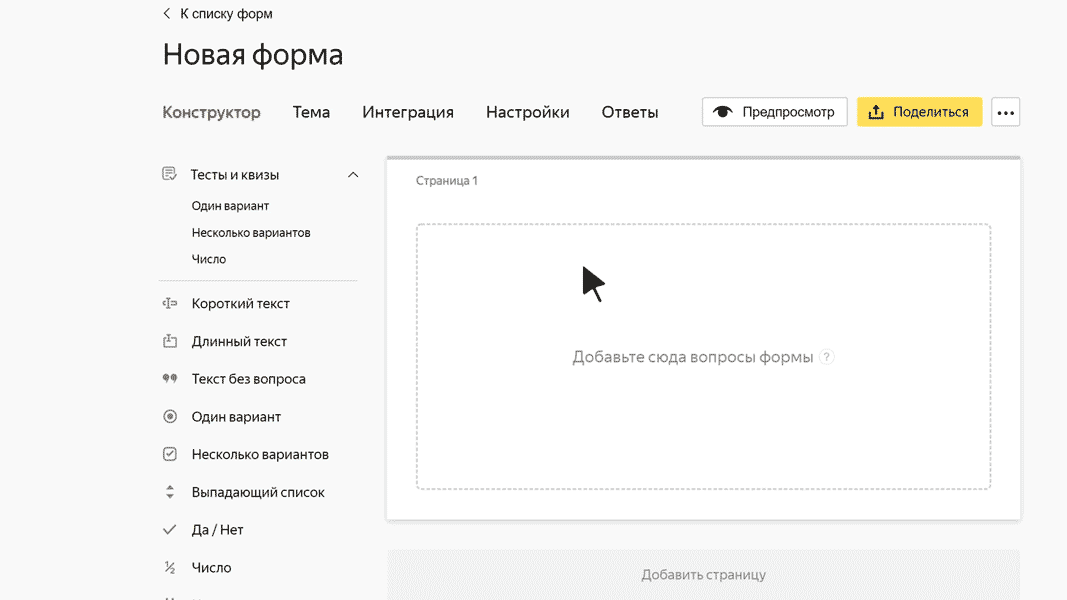The image size is (1067, 600).
Task: Click the Тесты и квизы sidebar icon
Action: [x=168, y=173]
